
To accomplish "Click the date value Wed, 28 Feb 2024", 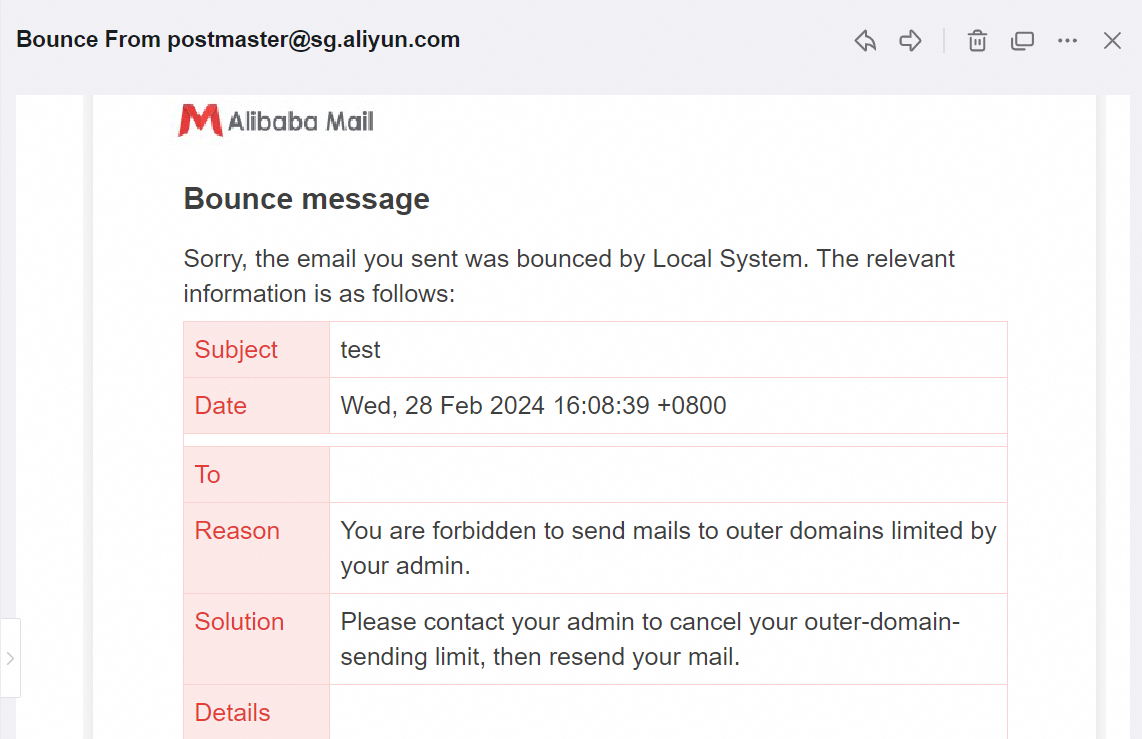I will tap(533, 406).
